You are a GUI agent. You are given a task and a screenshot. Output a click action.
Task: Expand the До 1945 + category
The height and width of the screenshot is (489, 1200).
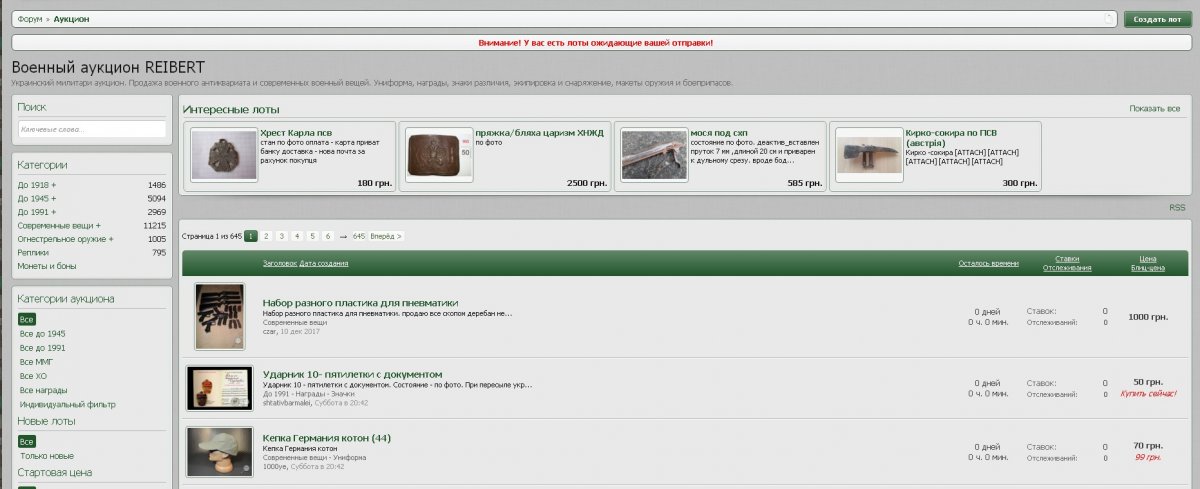pyautogui.click(x=37, y=199)
